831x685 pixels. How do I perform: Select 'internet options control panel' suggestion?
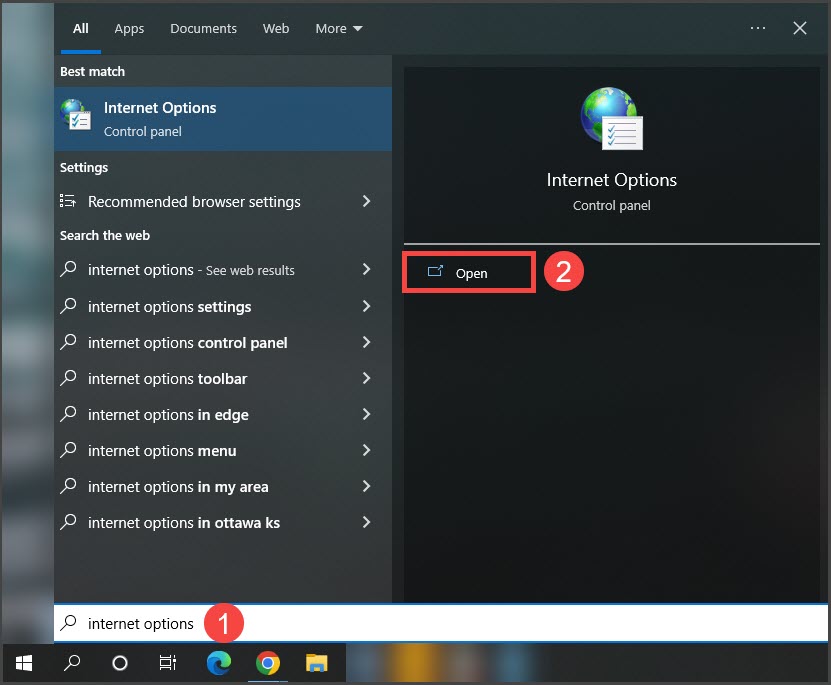223,342
